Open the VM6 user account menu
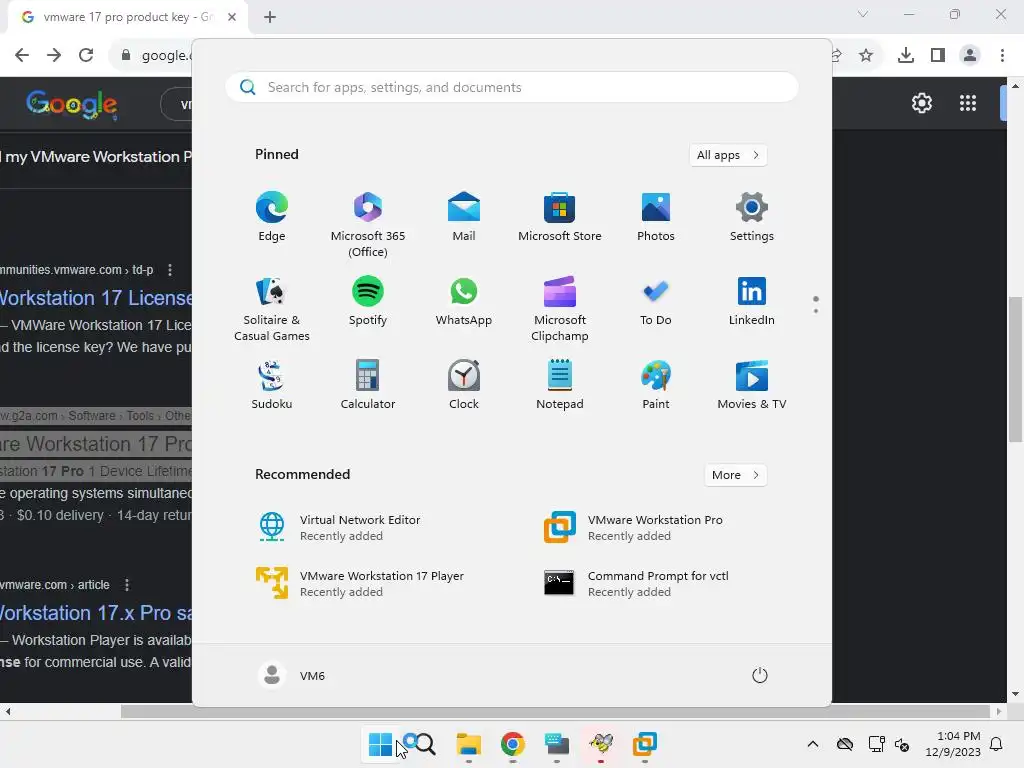Image resolution: width=1024 pixels, height=768 pixels. point(292,675)
